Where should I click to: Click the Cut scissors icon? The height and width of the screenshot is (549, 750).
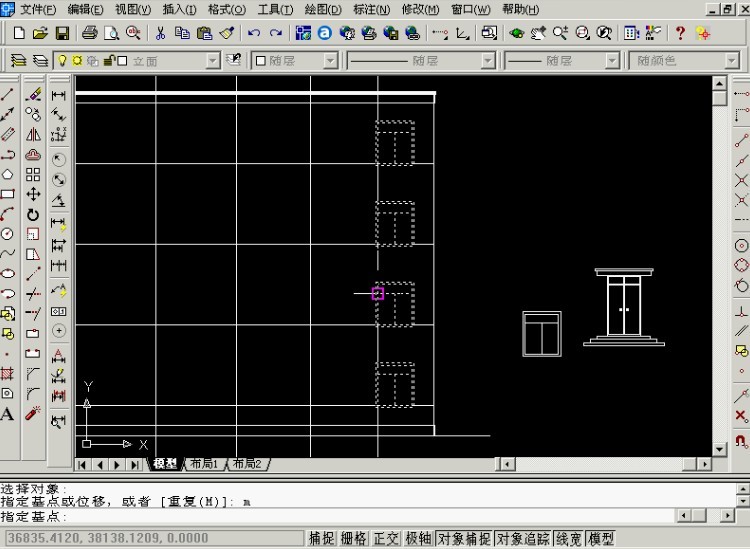160,33
